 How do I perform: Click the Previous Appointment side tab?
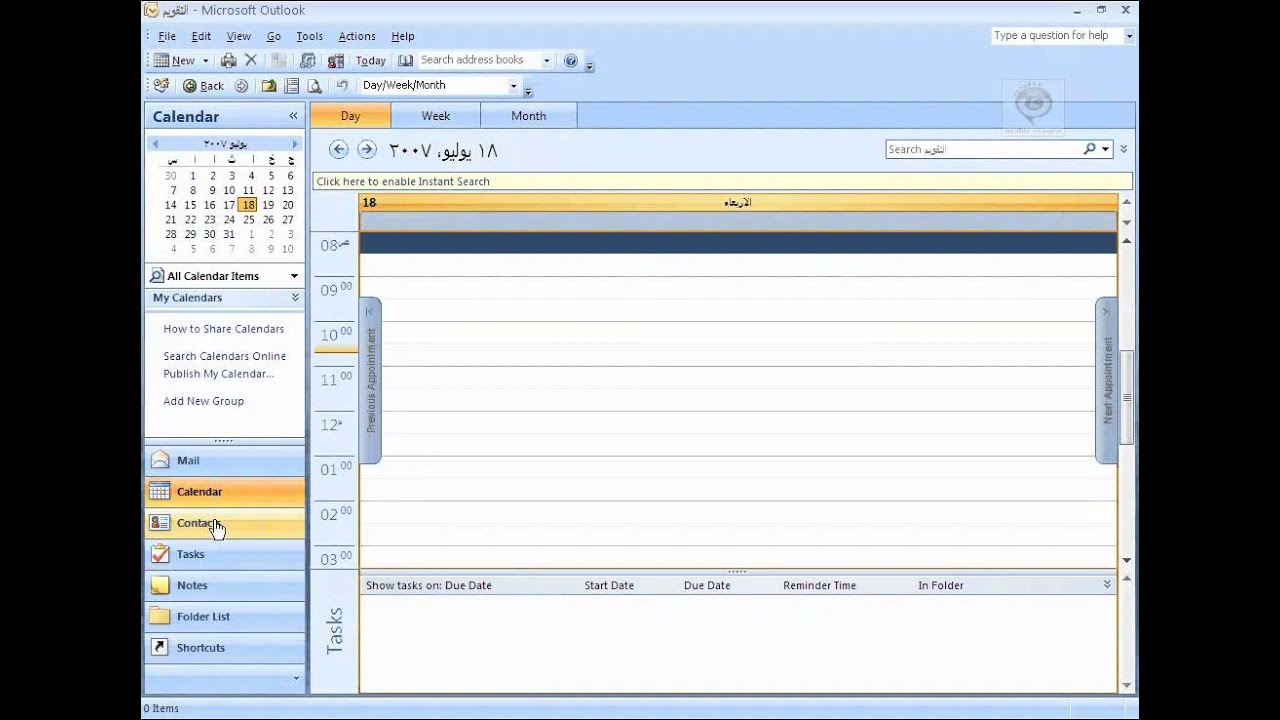click(x=370, y=380)
